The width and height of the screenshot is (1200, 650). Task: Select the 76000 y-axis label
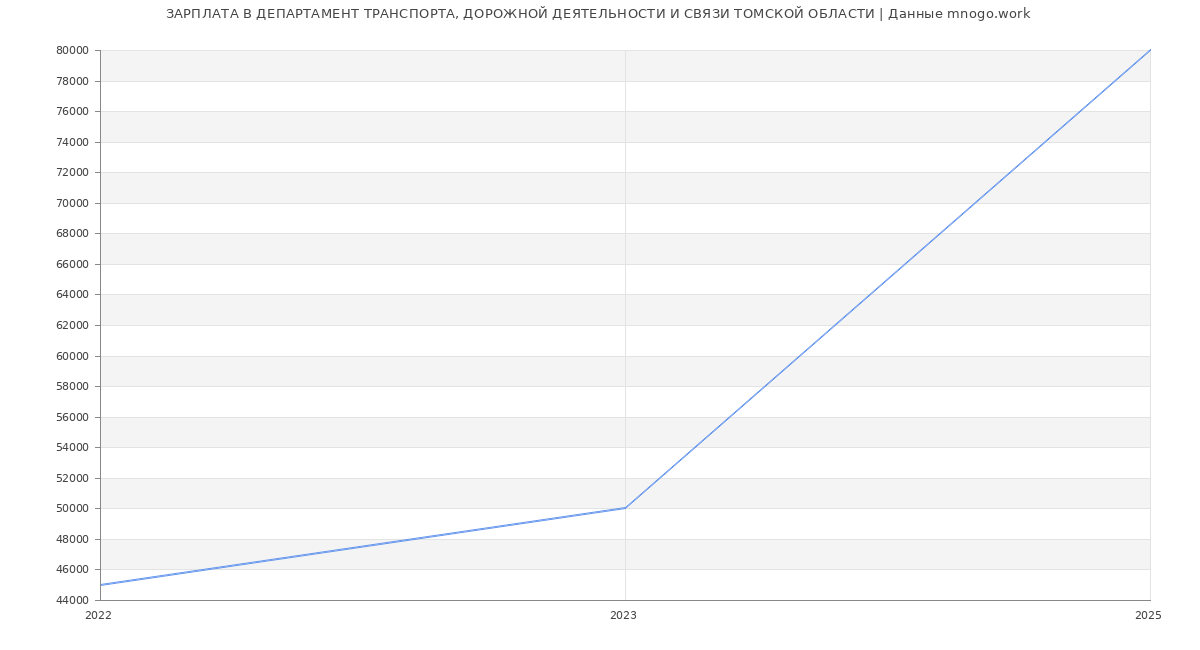72,111
